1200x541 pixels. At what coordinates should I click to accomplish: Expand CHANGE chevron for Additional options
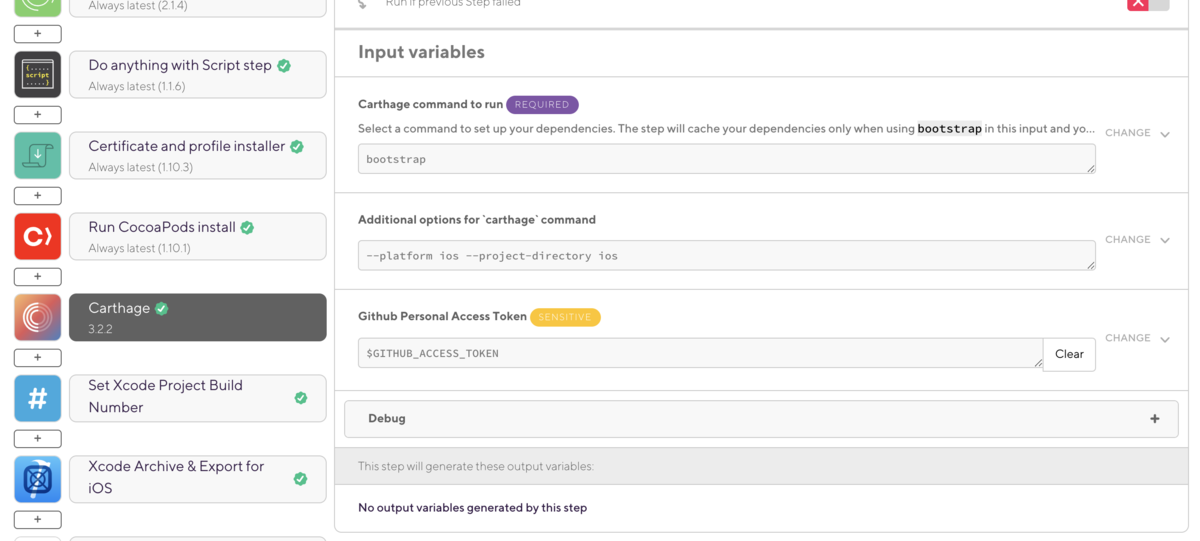(1165, 240)
